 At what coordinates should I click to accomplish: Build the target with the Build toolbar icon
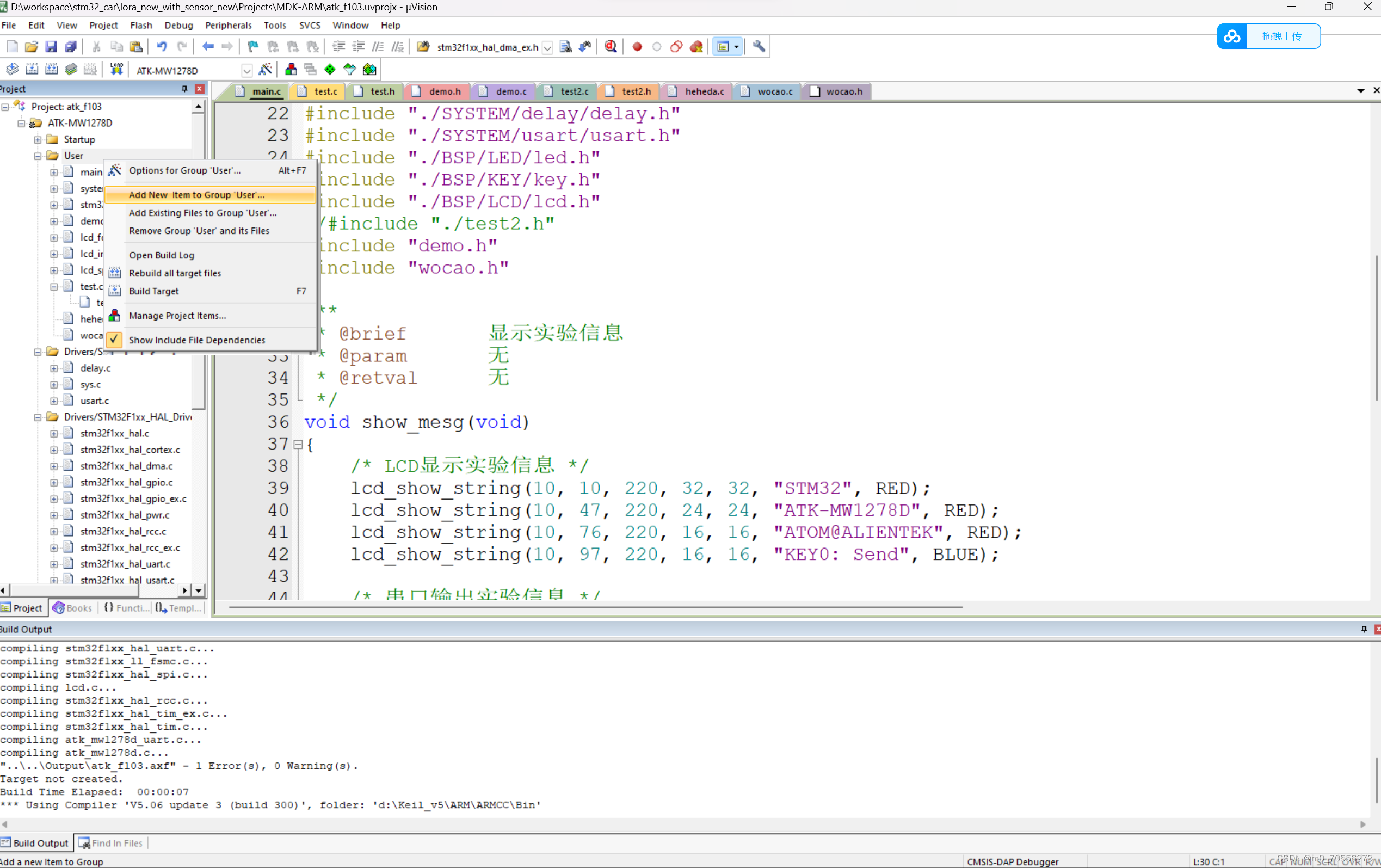tap(32, 70)
